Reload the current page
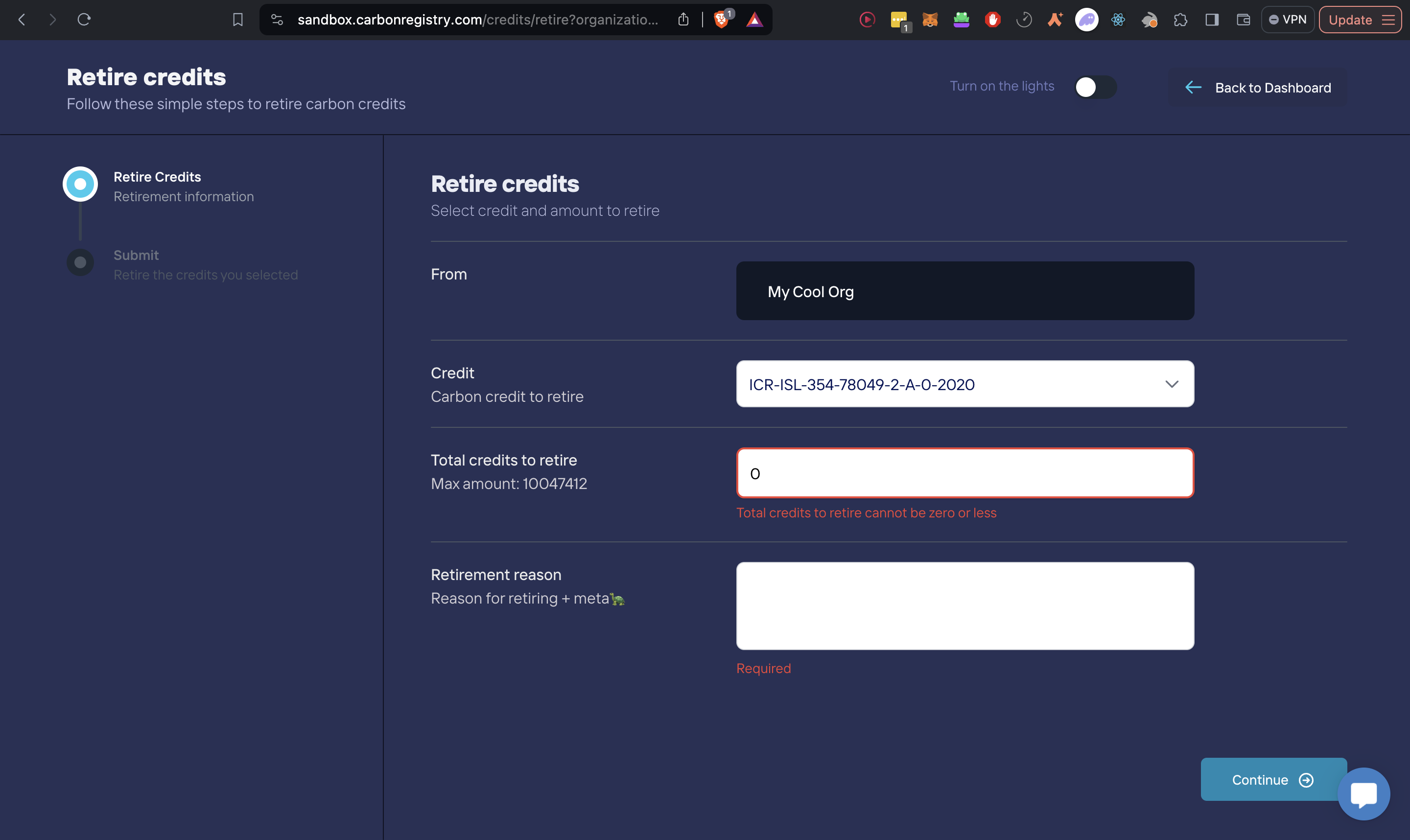 point(84,20)
